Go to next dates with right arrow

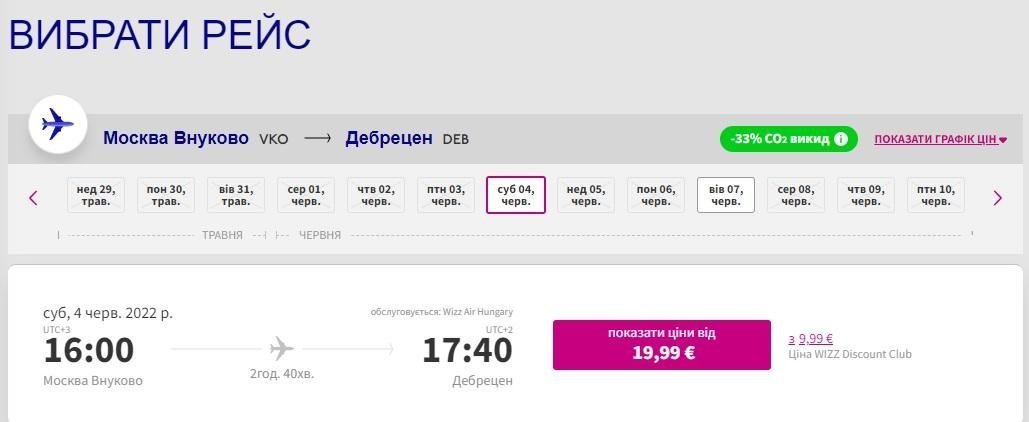point(997,198)
